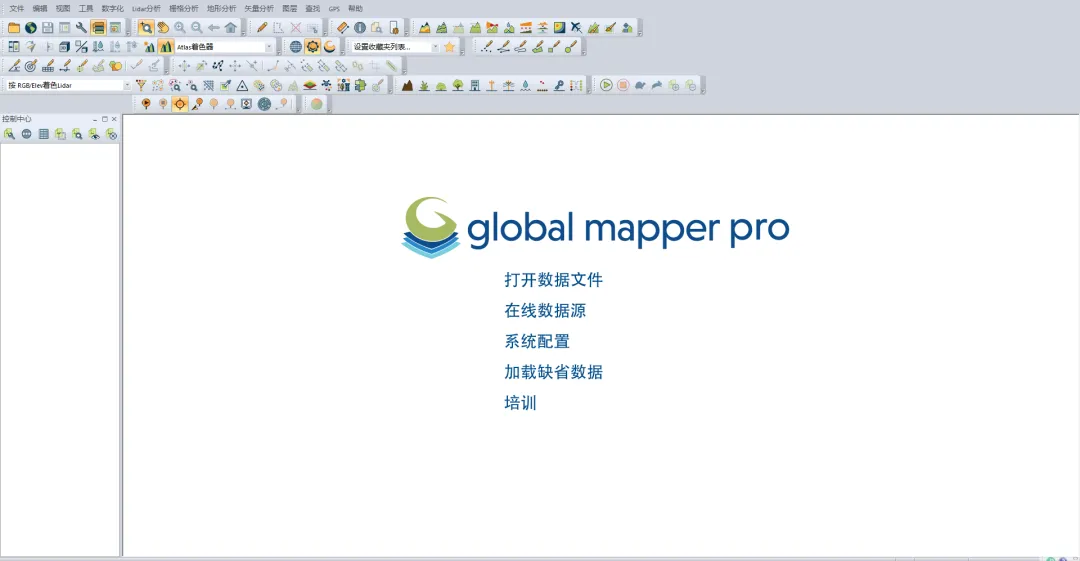Screen dimensions: 1080x561
Task: Click the water droplet classification icon
Action: point(526,85)
